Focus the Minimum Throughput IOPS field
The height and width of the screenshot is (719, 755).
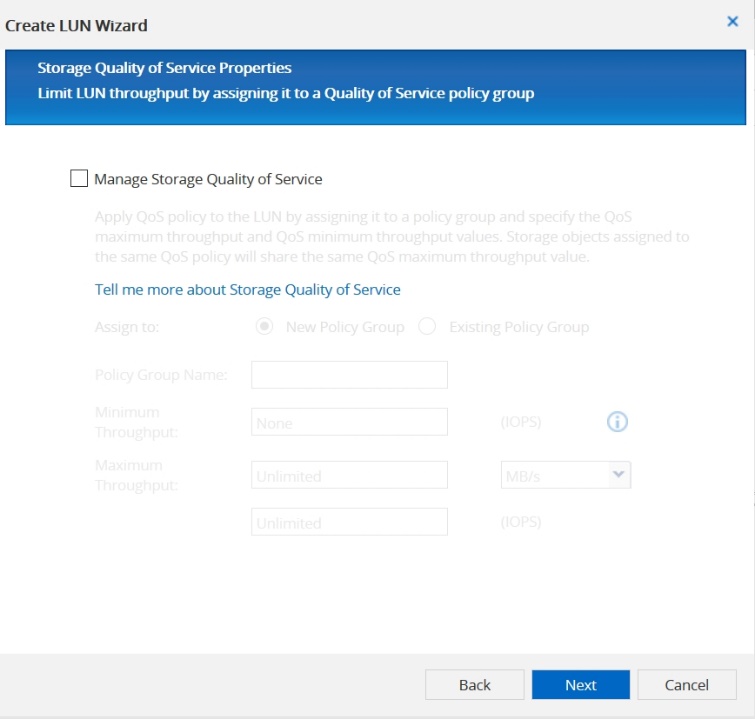(x=349, y=423)
